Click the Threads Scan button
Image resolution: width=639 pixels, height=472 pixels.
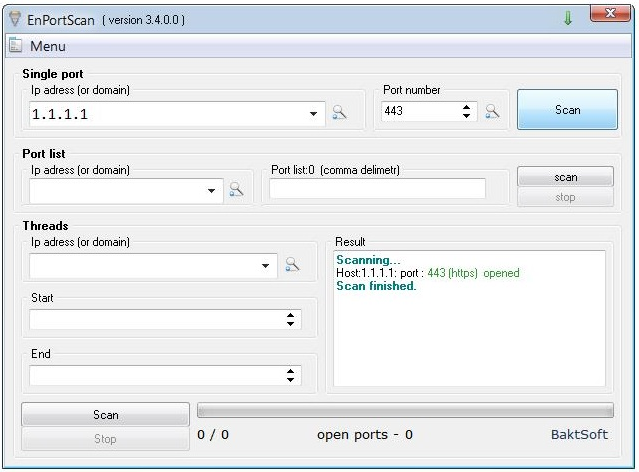pyautogui.click(x=106, y=415)
